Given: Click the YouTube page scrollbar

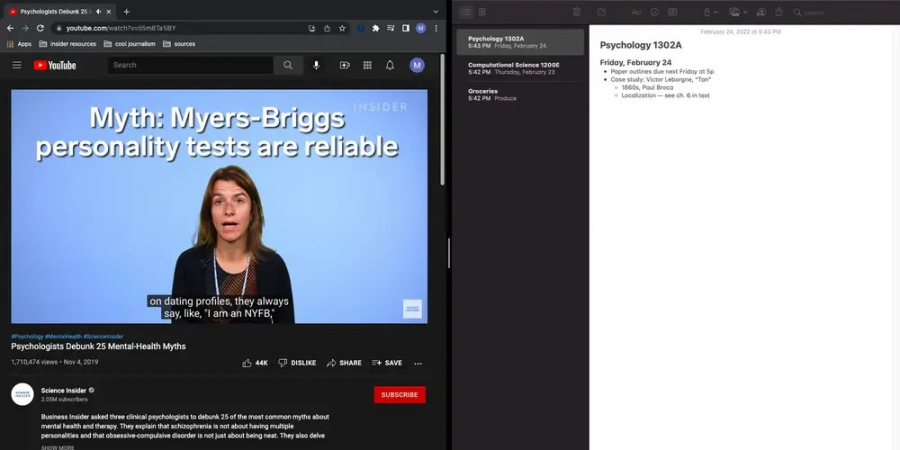Looking at the screenshot, I should (x=443, y=120).
